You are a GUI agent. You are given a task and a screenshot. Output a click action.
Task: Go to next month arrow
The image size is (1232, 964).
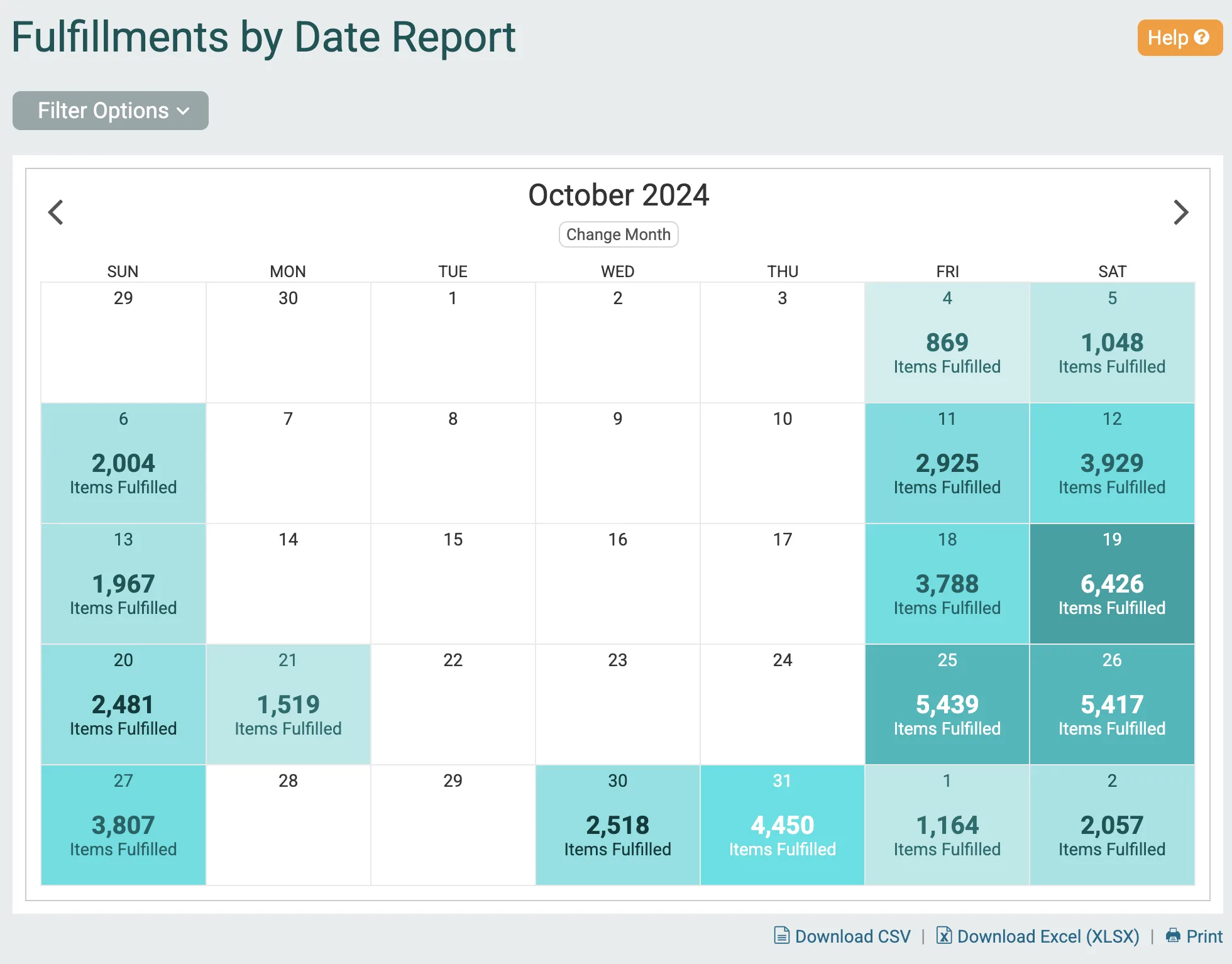(1180, 212)
